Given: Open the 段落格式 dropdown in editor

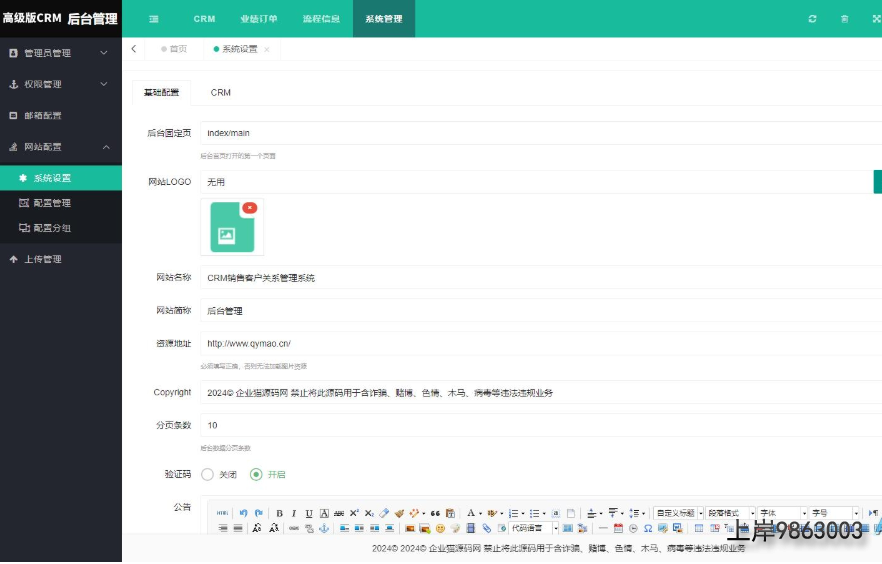Looking at the screenshot, I should [730, 513].
